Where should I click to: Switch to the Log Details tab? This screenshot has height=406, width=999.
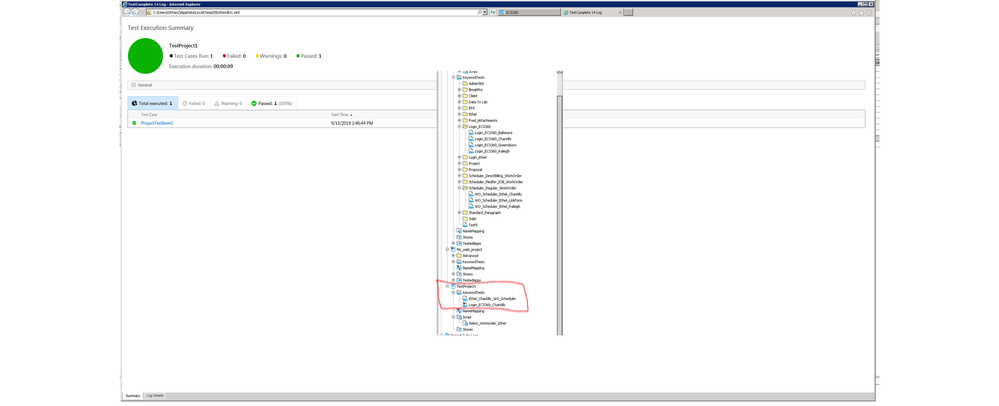[155, 396]
